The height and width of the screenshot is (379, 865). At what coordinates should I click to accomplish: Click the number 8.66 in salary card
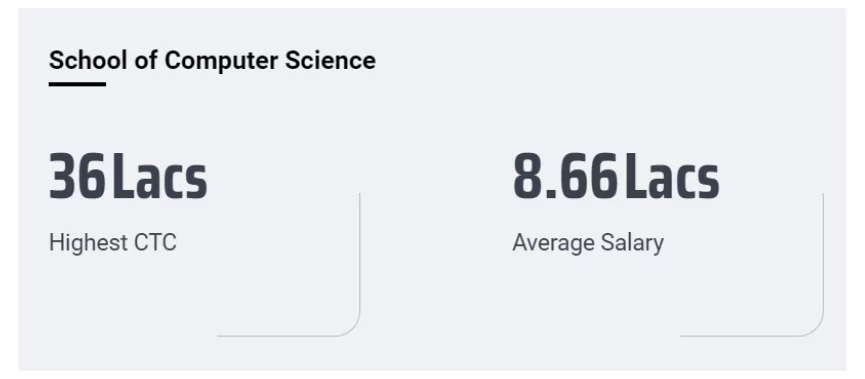point(565,176)
